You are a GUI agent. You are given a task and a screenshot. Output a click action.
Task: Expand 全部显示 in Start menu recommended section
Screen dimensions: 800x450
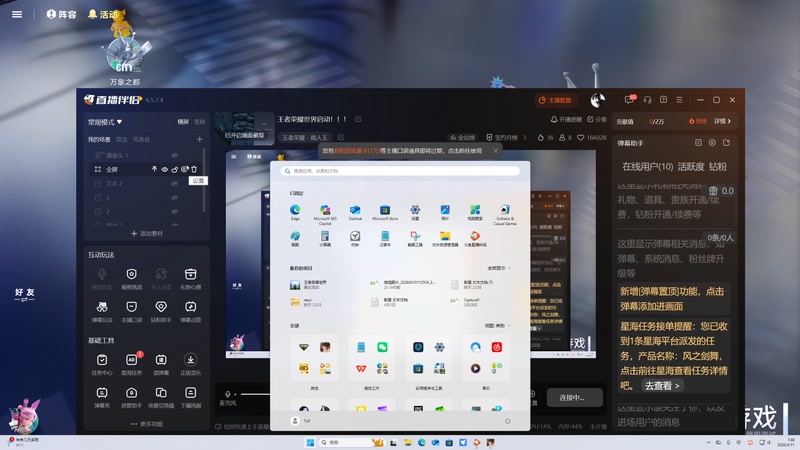498,268
